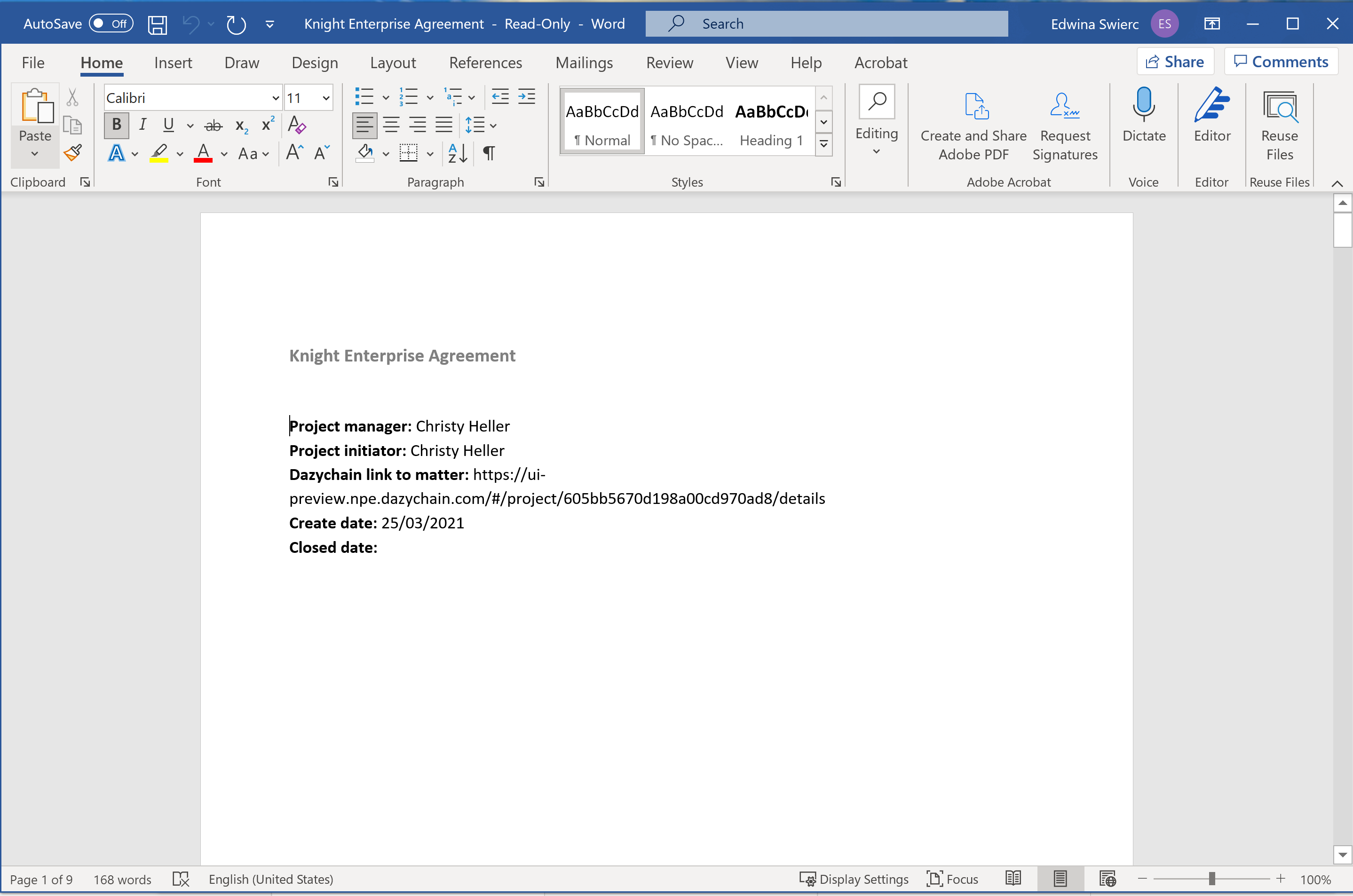Expand the Paste options arrow

pos(35,154)
